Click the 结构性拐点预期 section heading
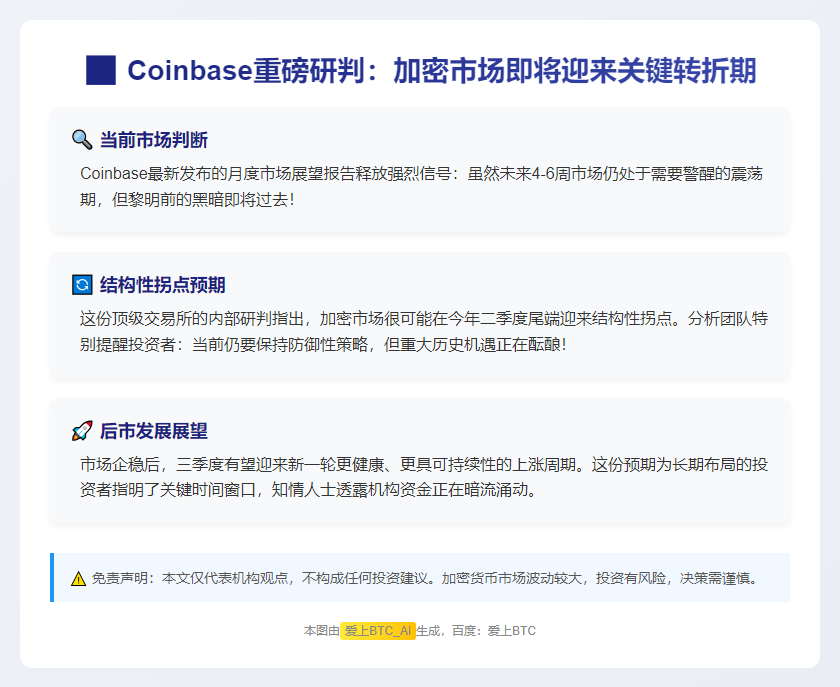Image resolution: width=840 pixels, height=687 pixels. click(x=162, y=285)
